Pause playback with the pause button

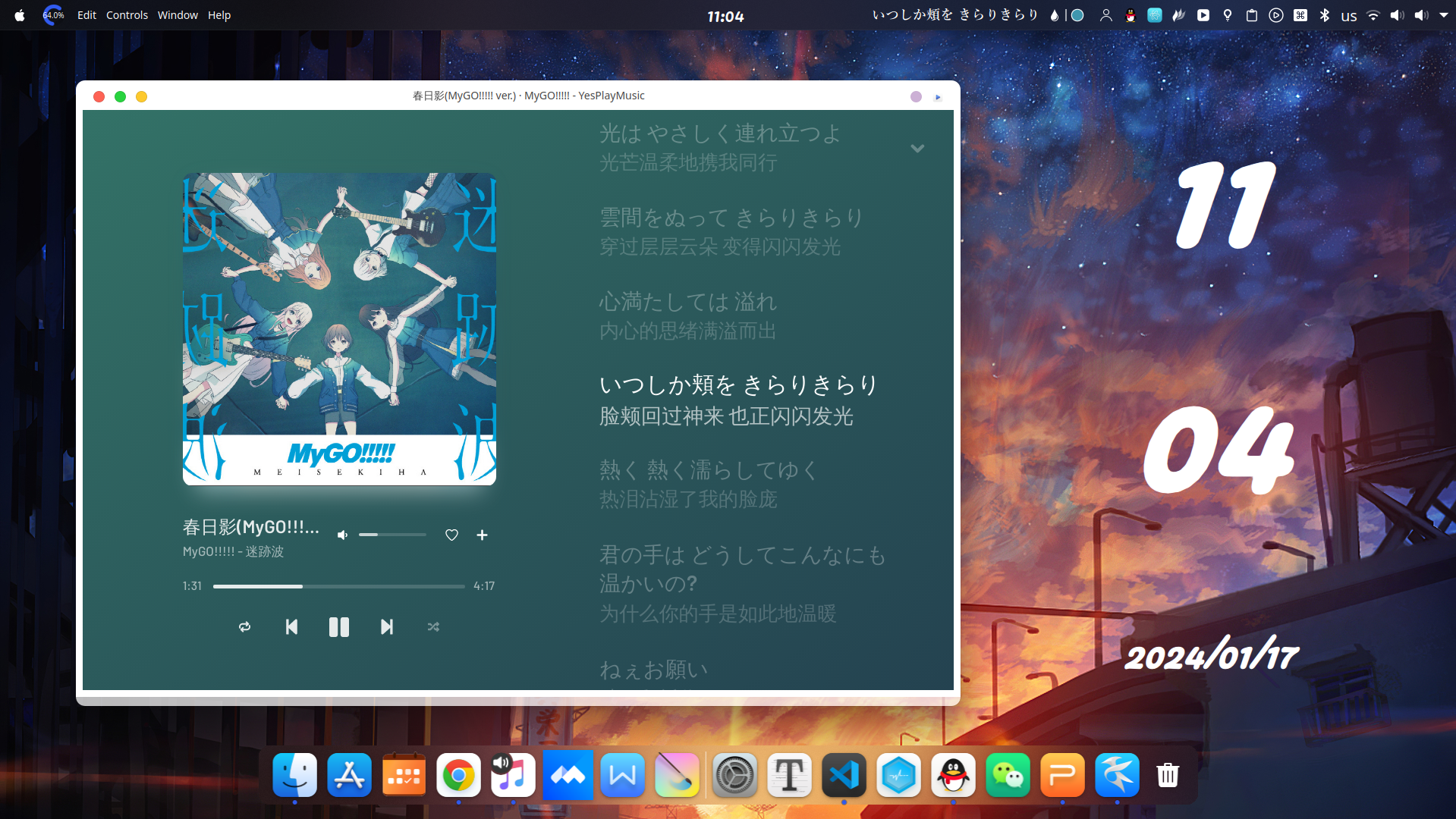click(x=338, y=627)
